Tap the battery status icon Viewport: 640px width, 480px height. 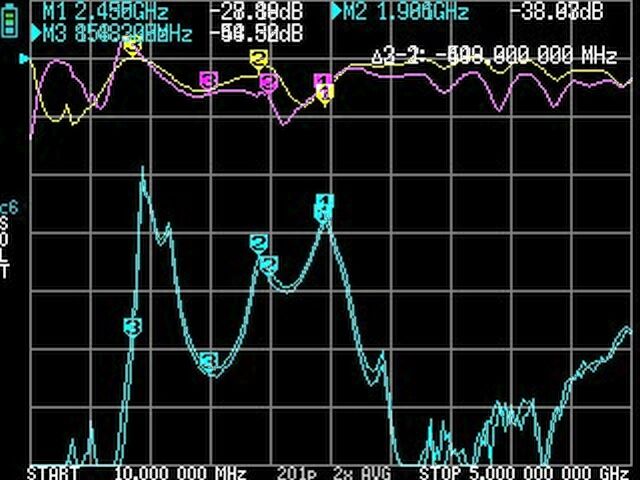pyautogui.click(x=9, y=23)
